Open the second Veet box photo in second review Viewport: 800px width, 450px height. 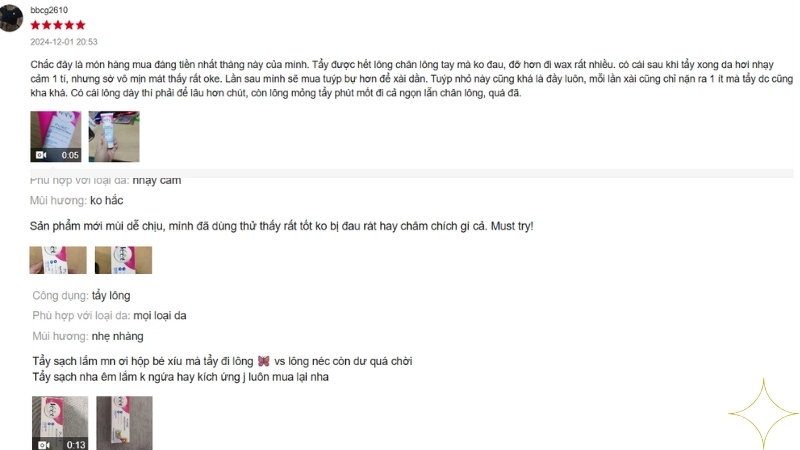[123, 260]
